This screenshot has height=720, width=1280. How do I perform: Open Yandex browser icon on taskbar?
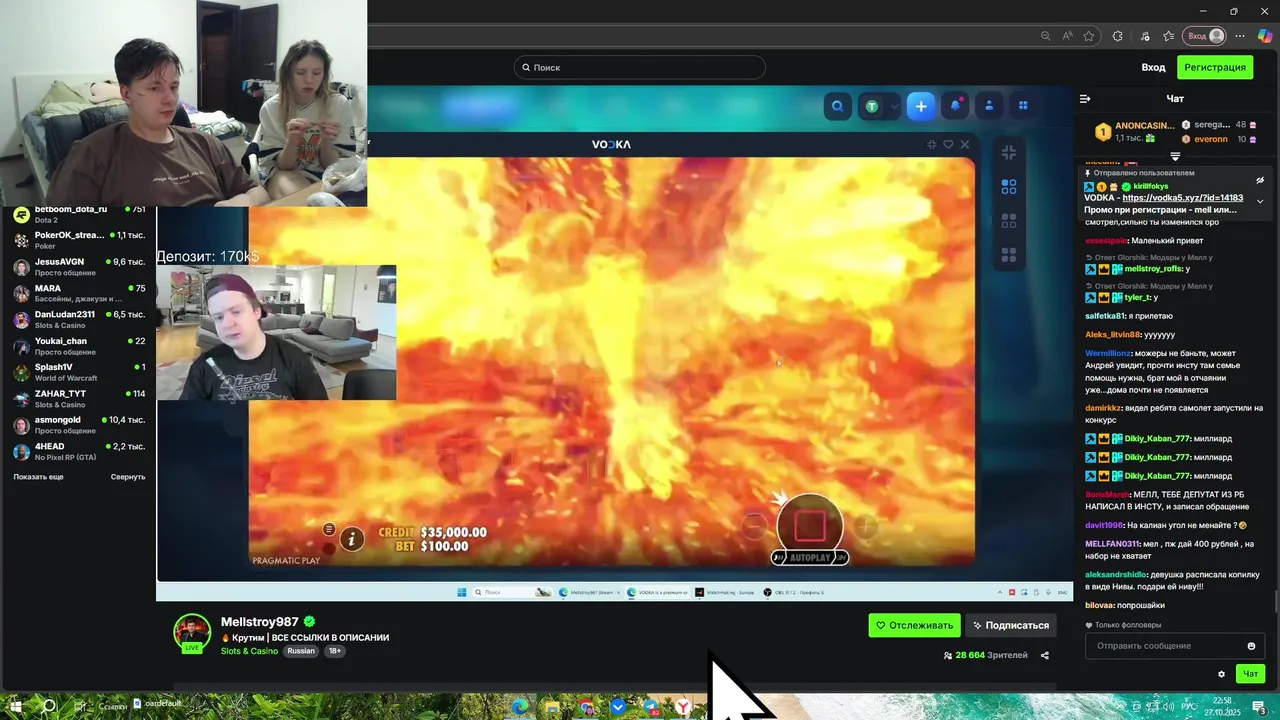click(683, 707)
